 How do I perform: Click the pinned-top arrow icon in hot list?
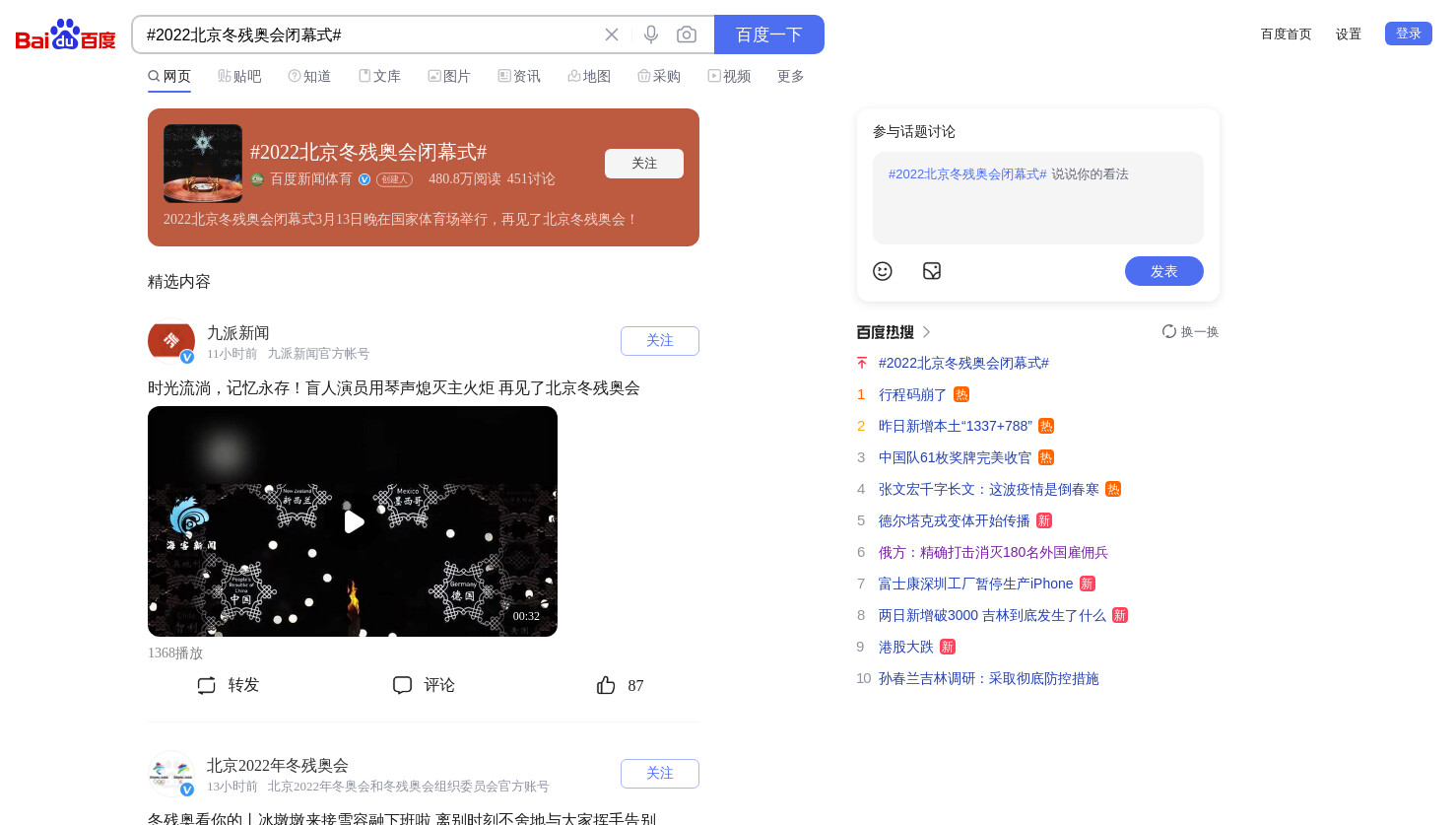(x=862, y=363)
